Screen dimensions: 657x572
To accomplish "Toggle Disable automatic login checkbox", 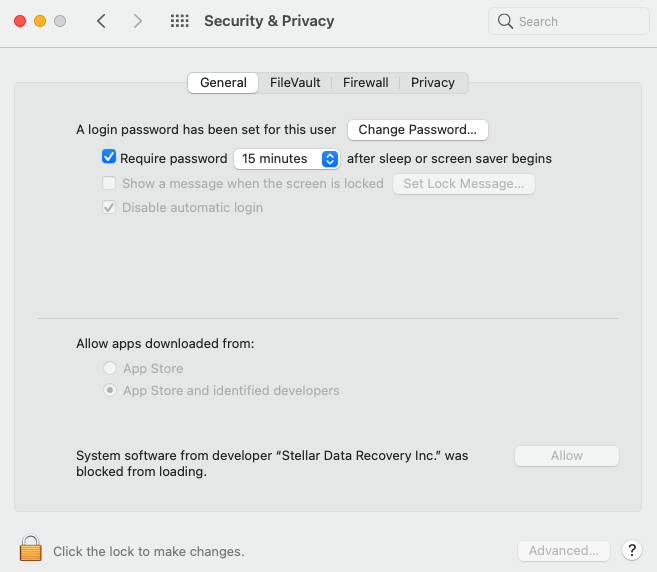I will (x=109, y=208).
